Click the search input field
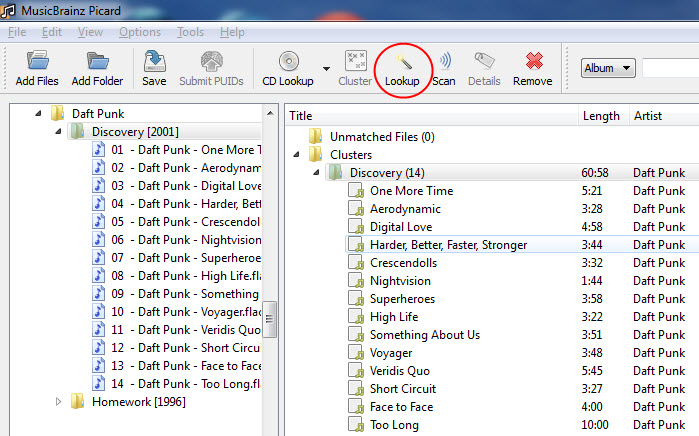Image resolution: width=699 pixels, height=436 pixels. (x=669, y=68)
